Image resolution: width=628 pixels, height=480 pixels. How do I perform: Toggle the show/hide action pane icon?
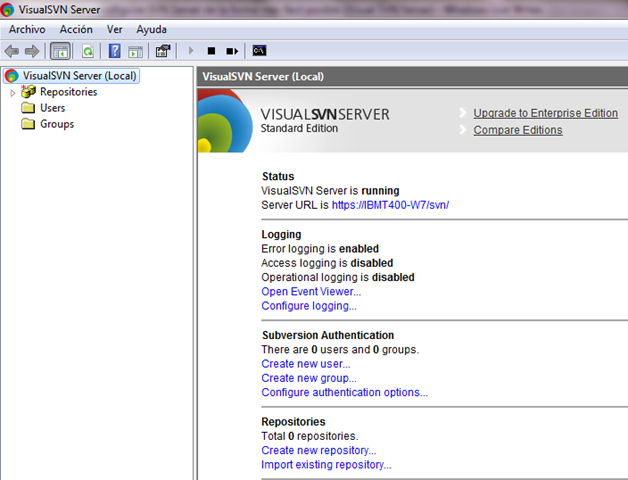coord(135,51)
